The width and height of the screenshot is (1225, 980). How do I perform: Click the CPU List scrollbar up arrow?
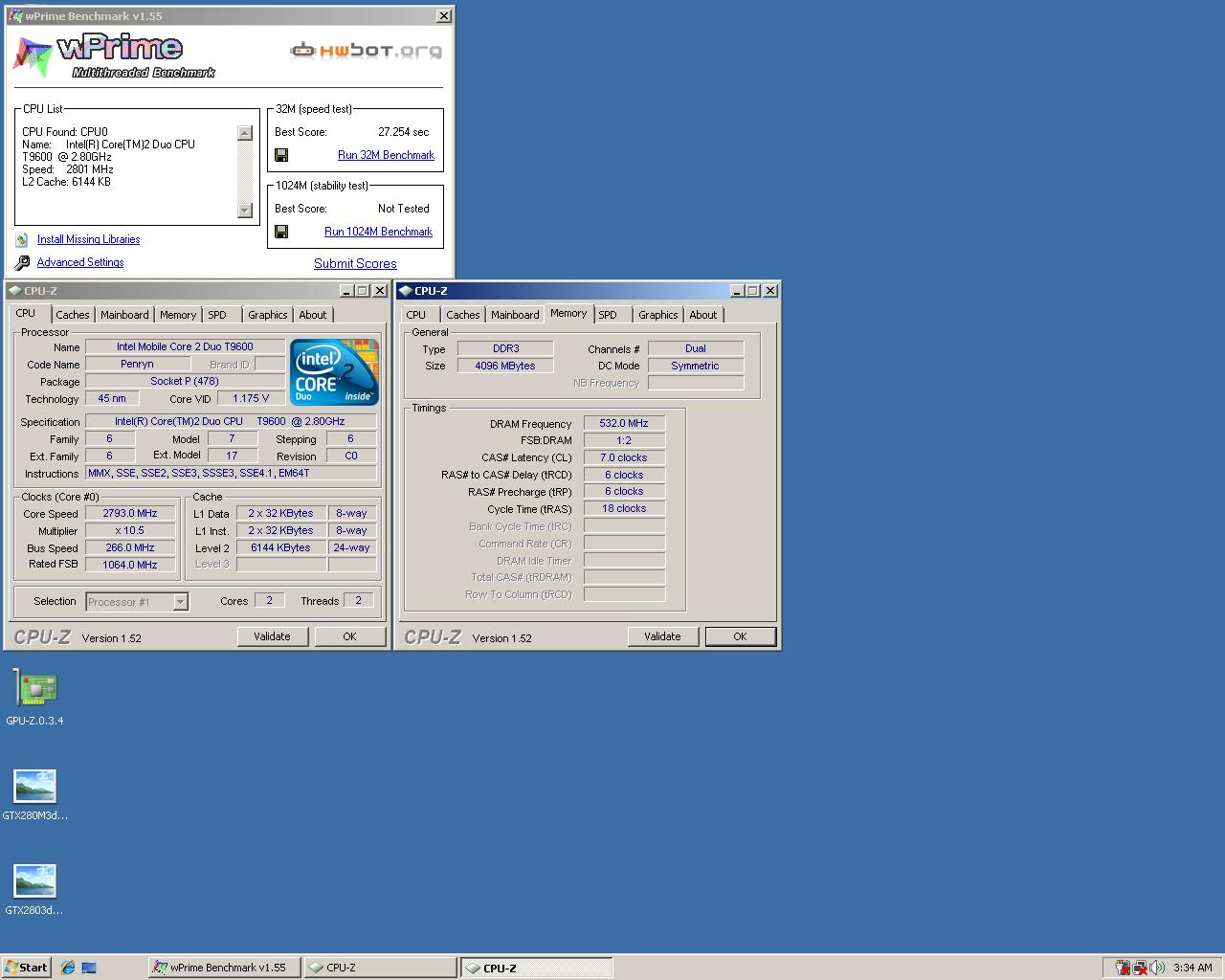point(245,133)
